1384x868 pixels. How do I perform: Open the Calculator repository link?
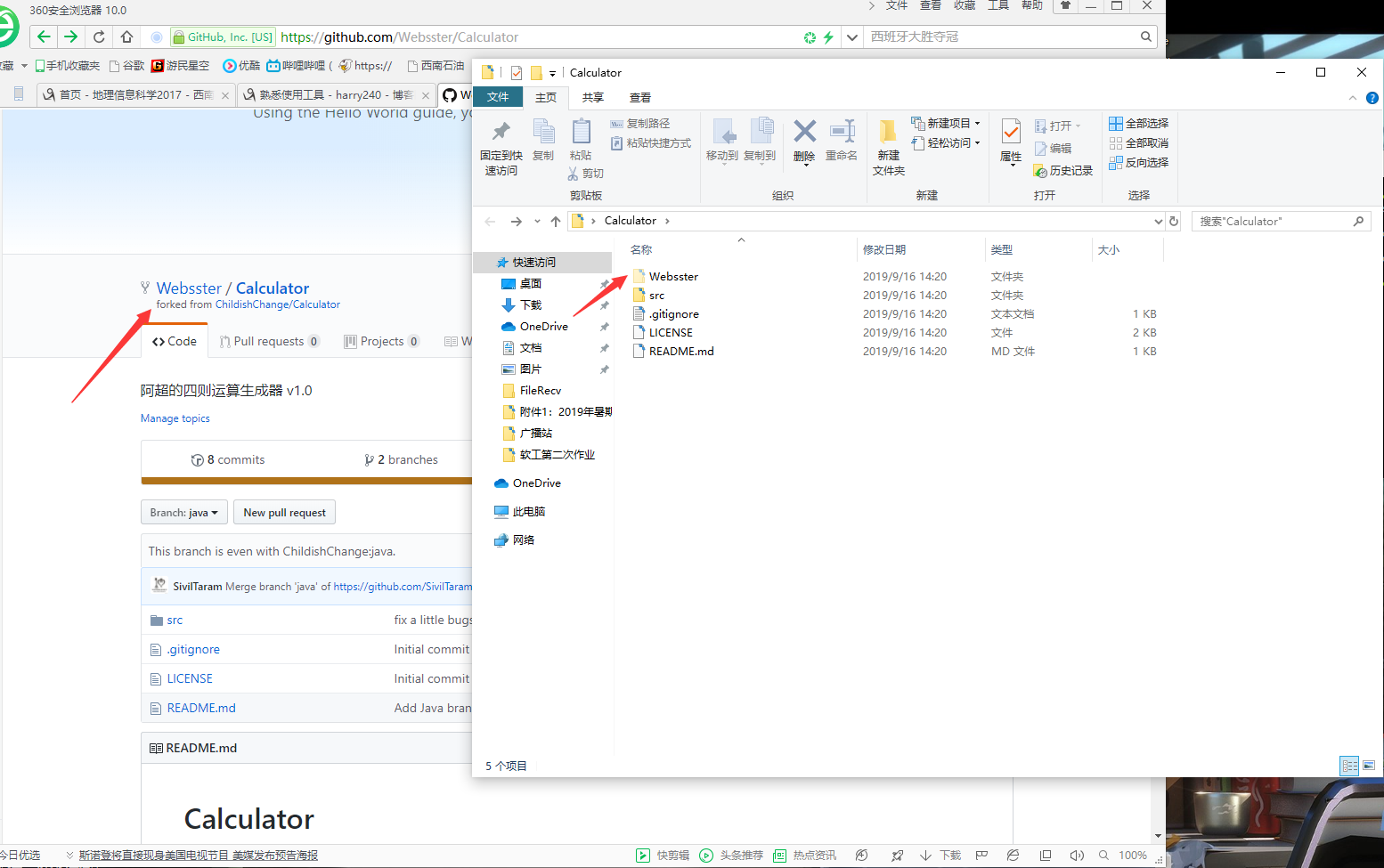pos(273,288)
